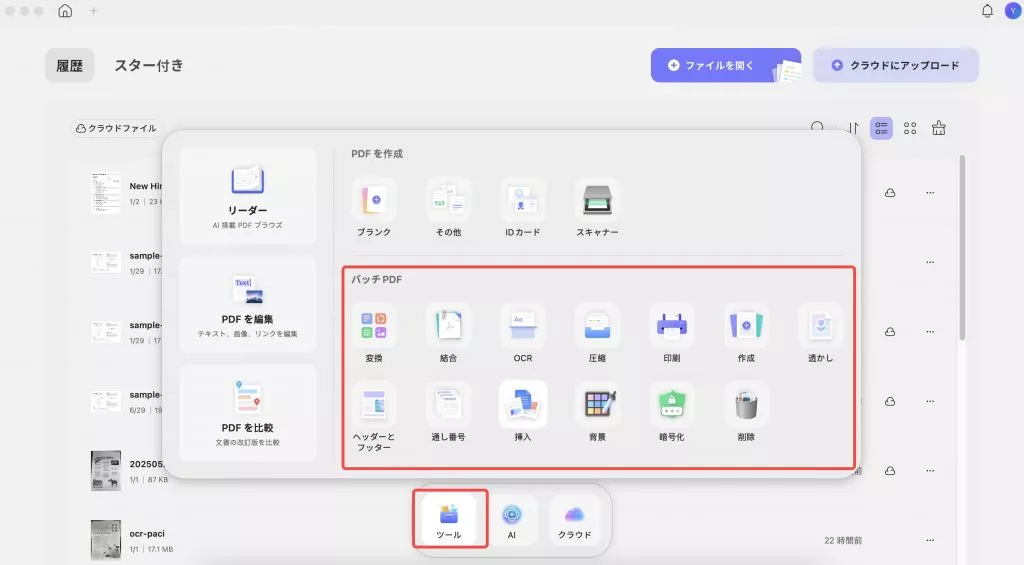Open the batch 作成 create tool

[x=746, y=334]
